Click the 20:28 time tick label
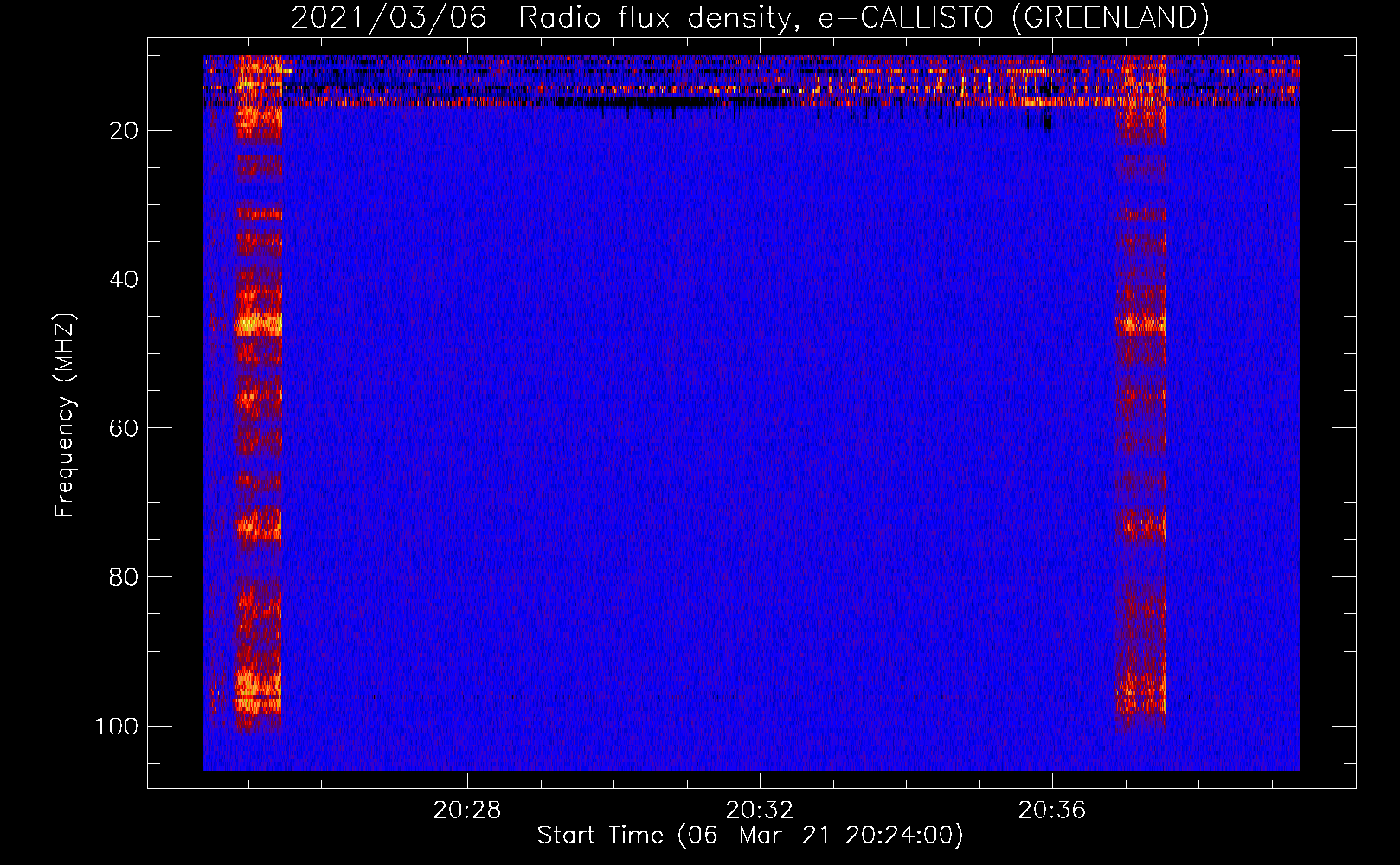 tap(467, 811)
